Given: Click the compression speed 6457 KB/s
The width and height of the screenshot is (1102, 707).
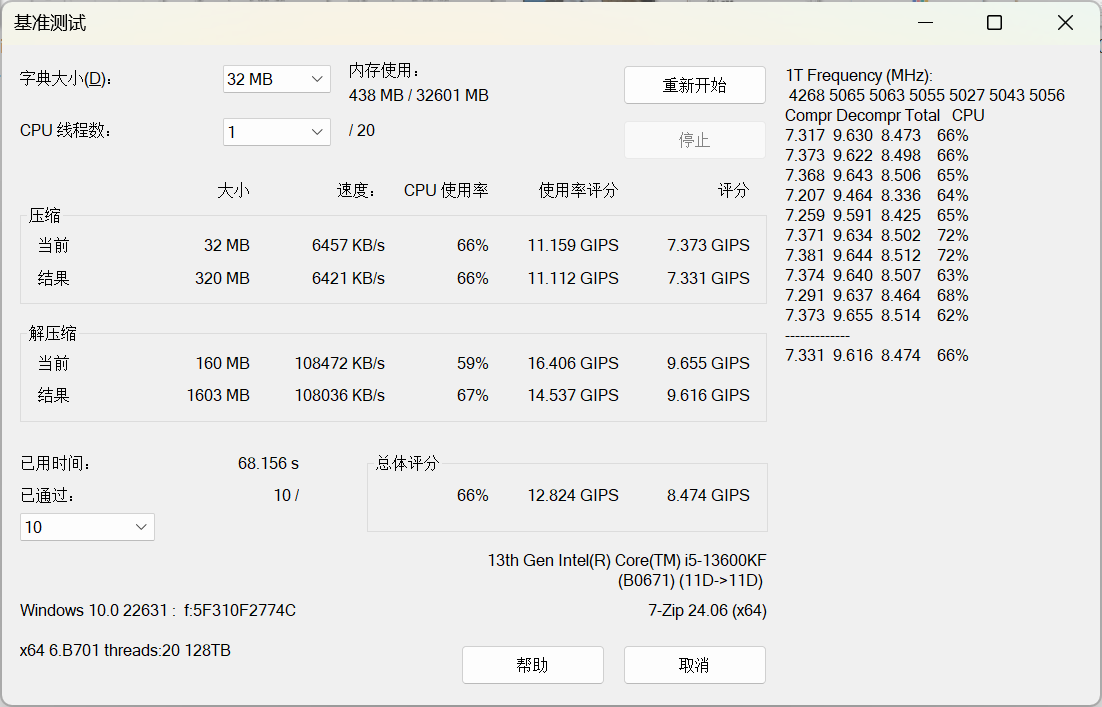Looking at the screenshot, I should coord(349,245).
